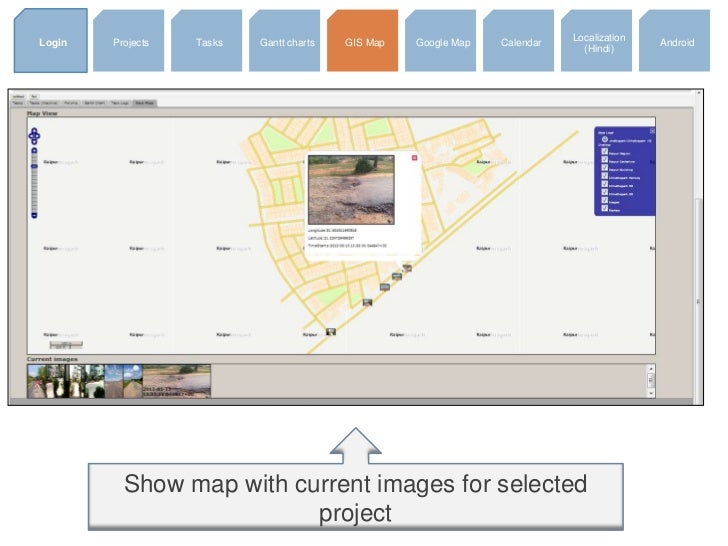Click the map pan control compass
This screenshot has width=728, height=546.
click(x=34, y=134)
